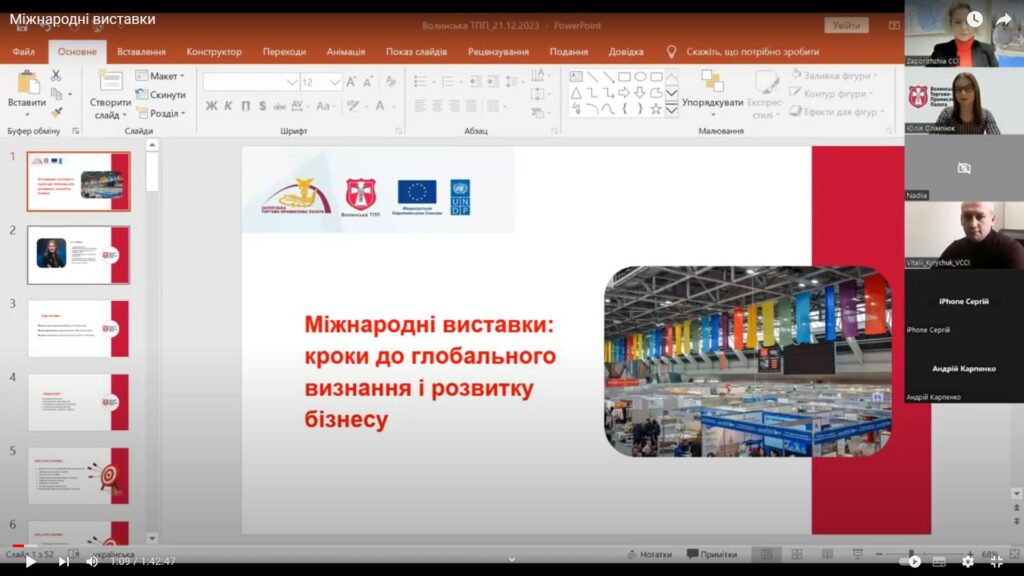1024x576 pixels.
Task: Expand the shapes gallery more arrow
Action: (671, 110)
